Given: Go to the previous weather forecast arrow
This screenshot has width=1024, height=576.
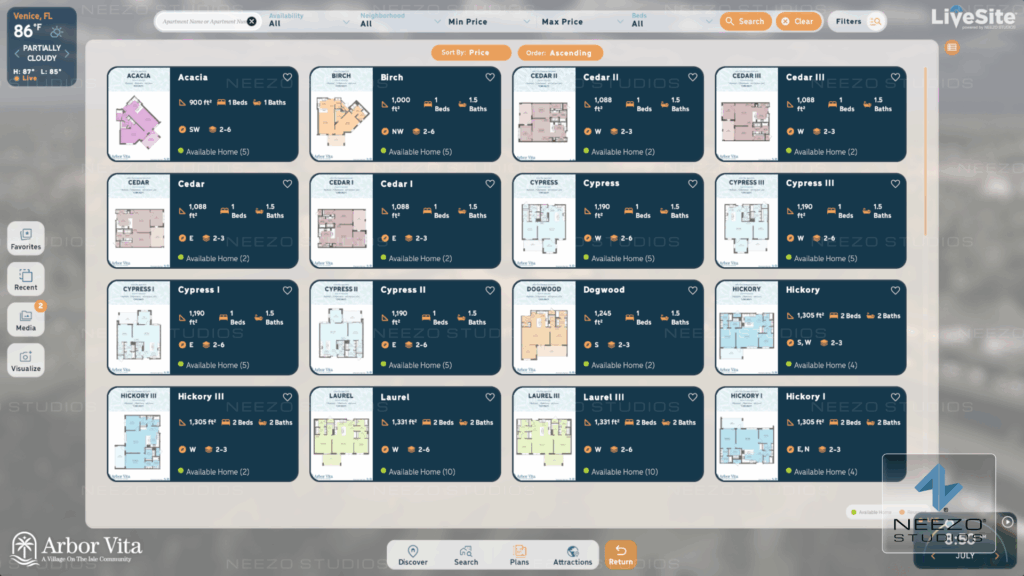Looking at the screenshot, I should pos(17,54).
